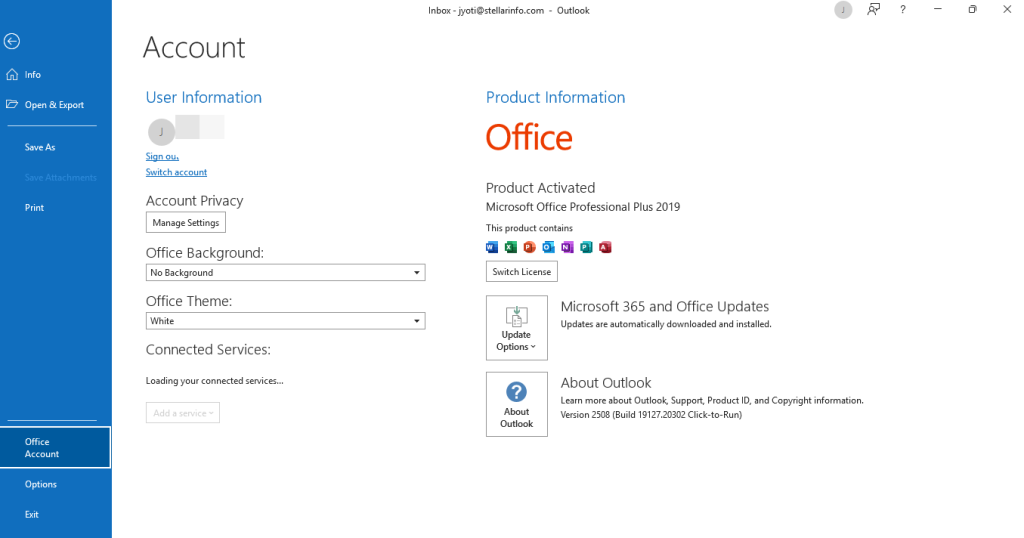Select Office Account in sidebar

tap(56, 448)
